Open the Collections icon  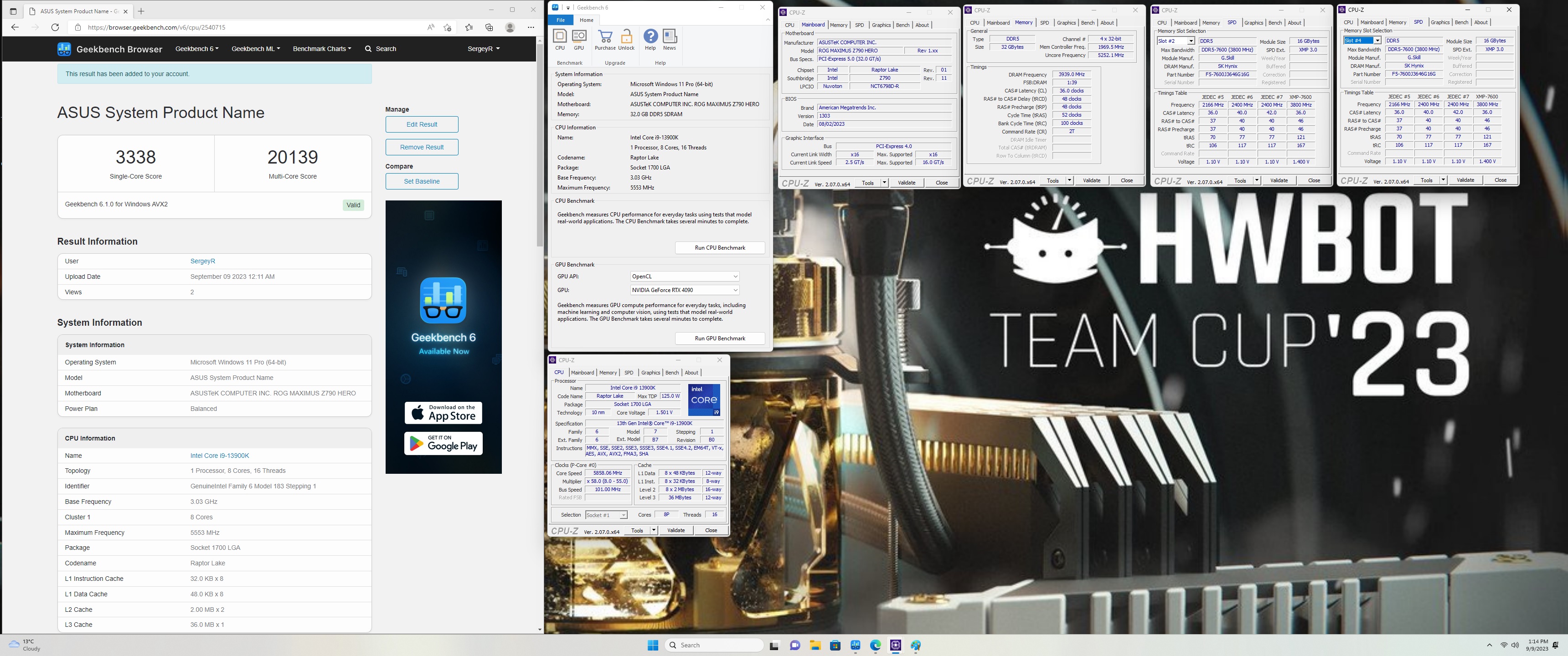point(490,27)
